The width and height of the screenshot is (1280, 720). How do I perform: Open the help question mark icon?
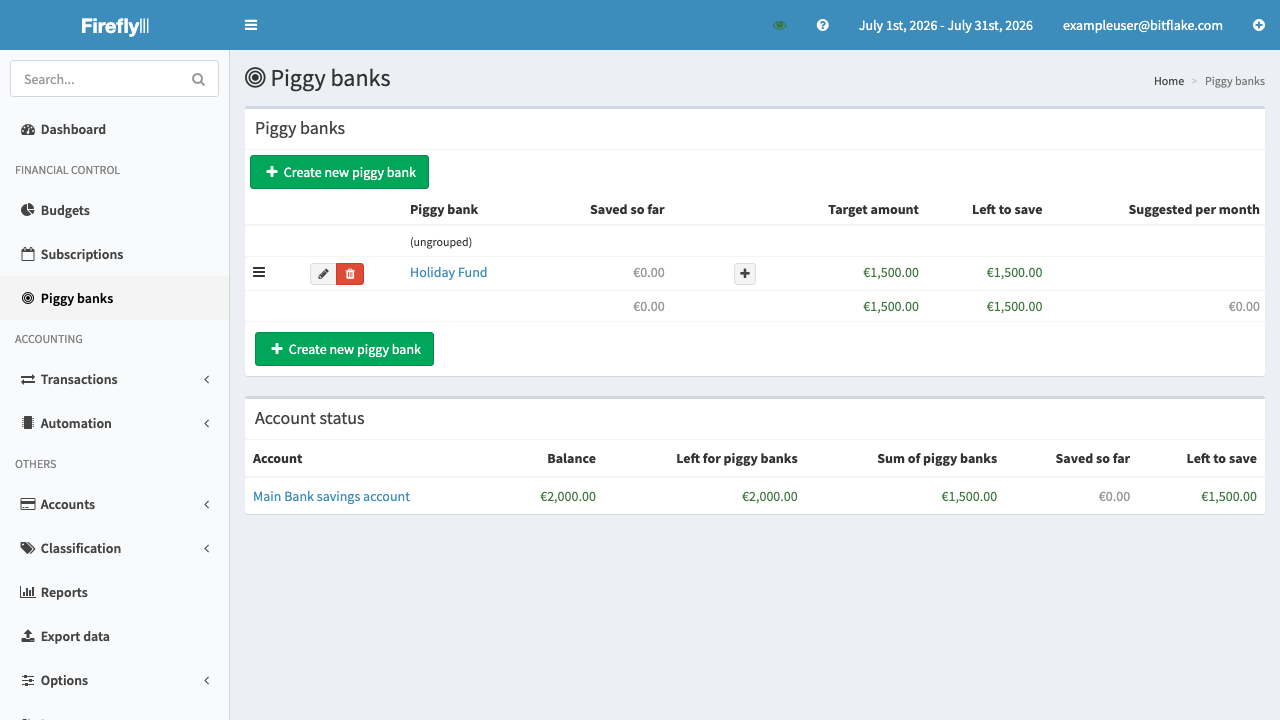[822, 25]
